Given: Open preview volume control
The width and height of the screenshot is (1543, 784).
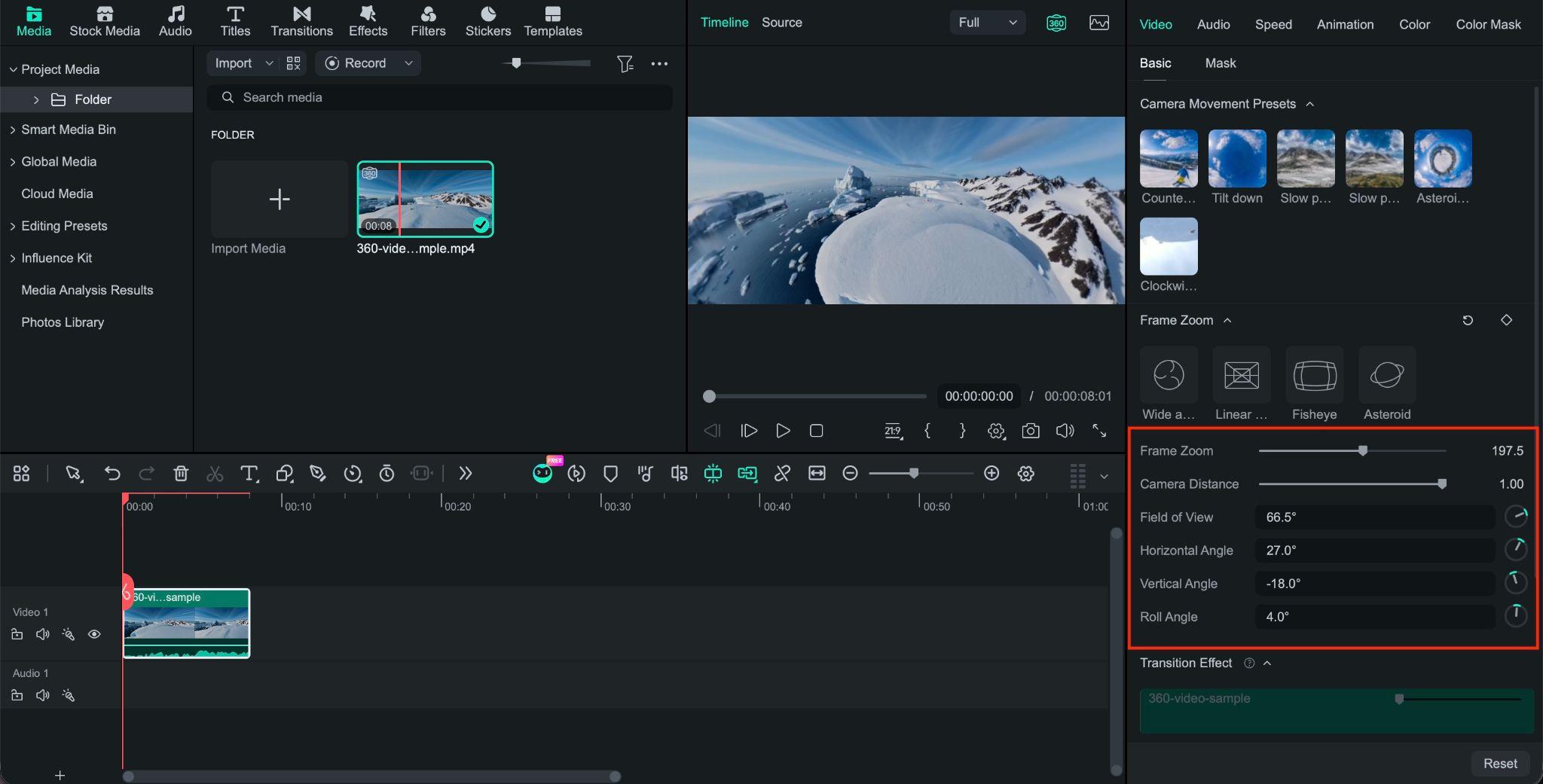Looking at the screenshot, I should click(x=1065, y=431).
